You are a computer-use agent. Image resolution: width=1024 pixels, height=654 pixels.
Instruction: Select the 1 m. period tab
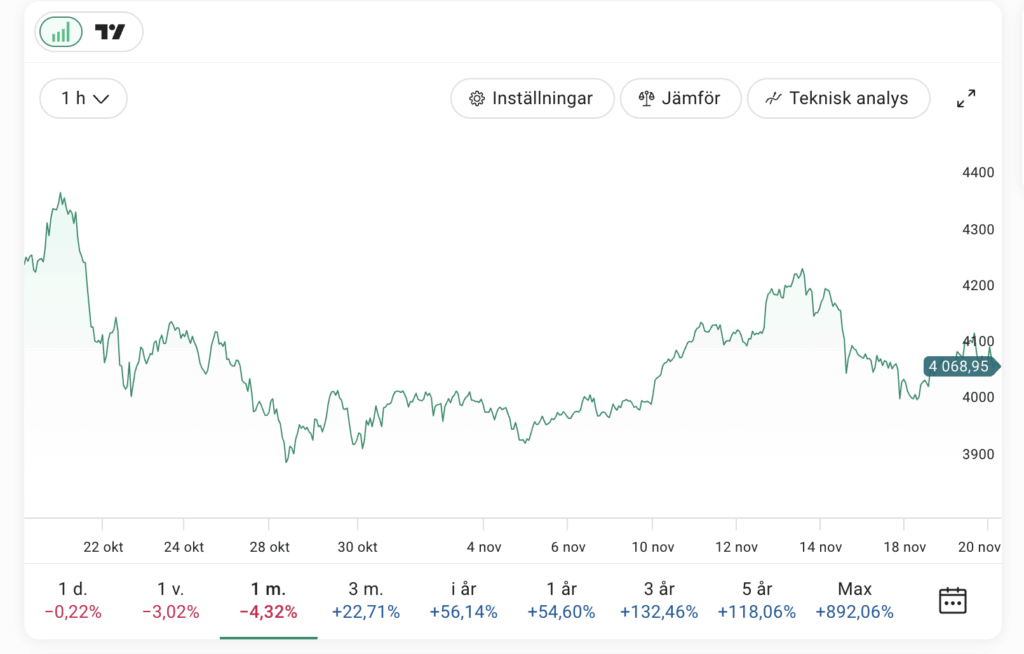[x=268, y=600]
